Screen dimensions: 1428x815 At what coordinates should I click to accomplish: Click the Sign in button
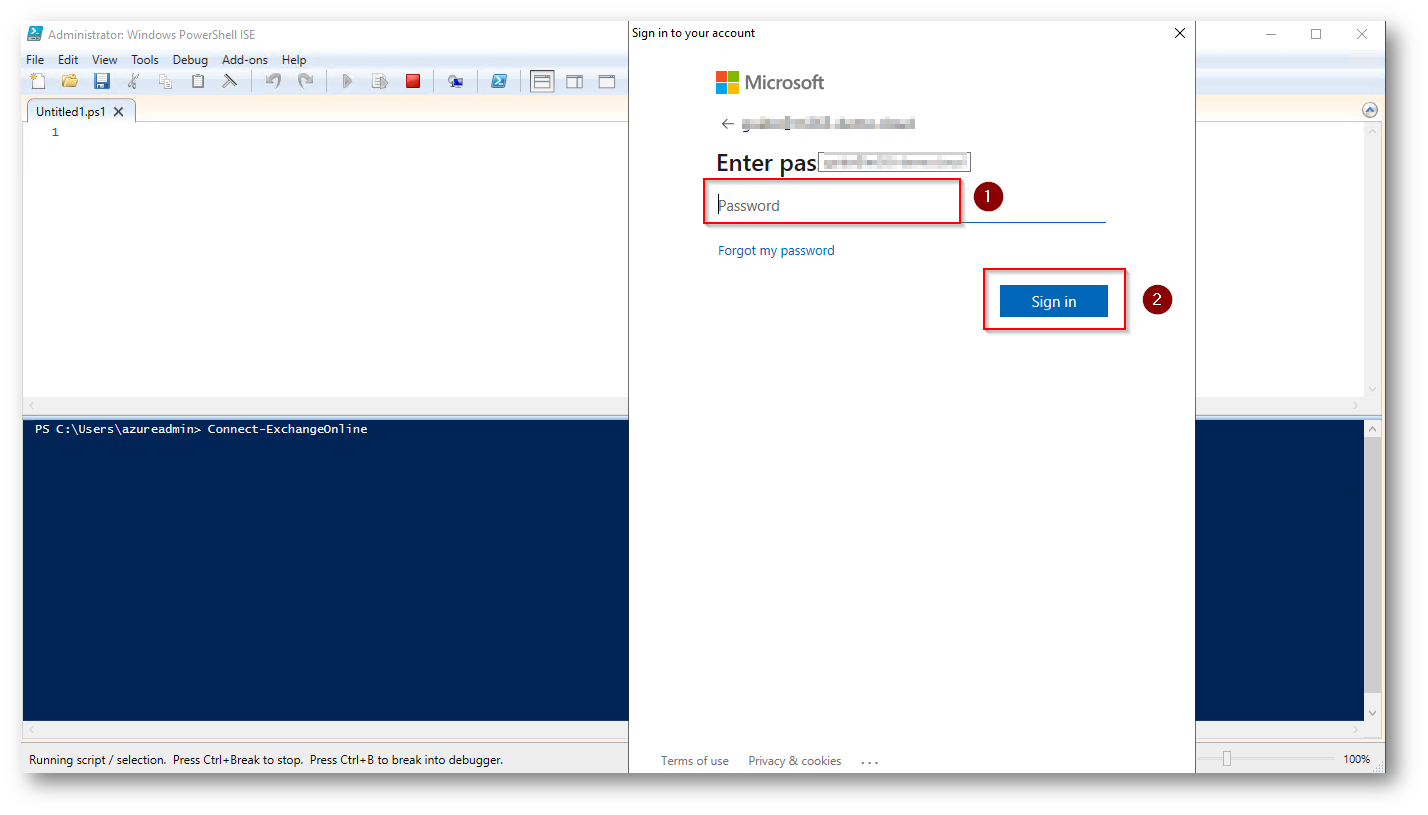pyautogui.click(x=1054, y=301)
